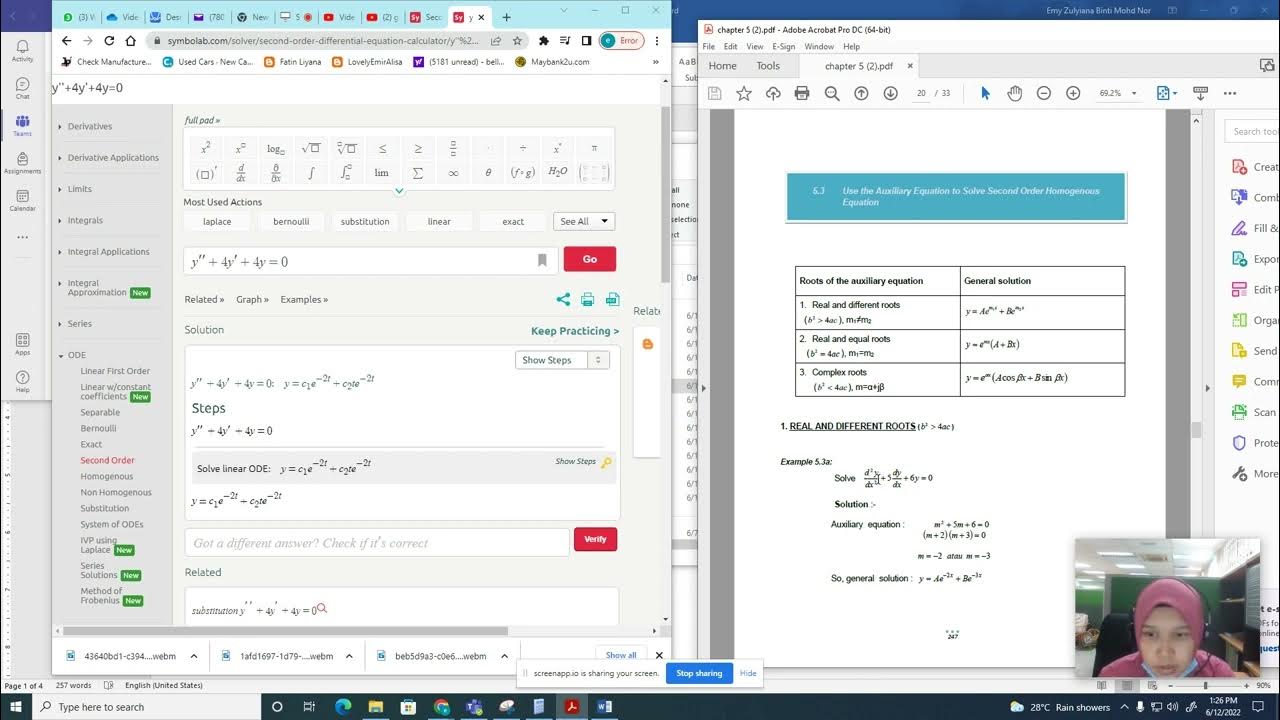
Task: Open Word from the Windows taskbar
Action: coord(604,706)
